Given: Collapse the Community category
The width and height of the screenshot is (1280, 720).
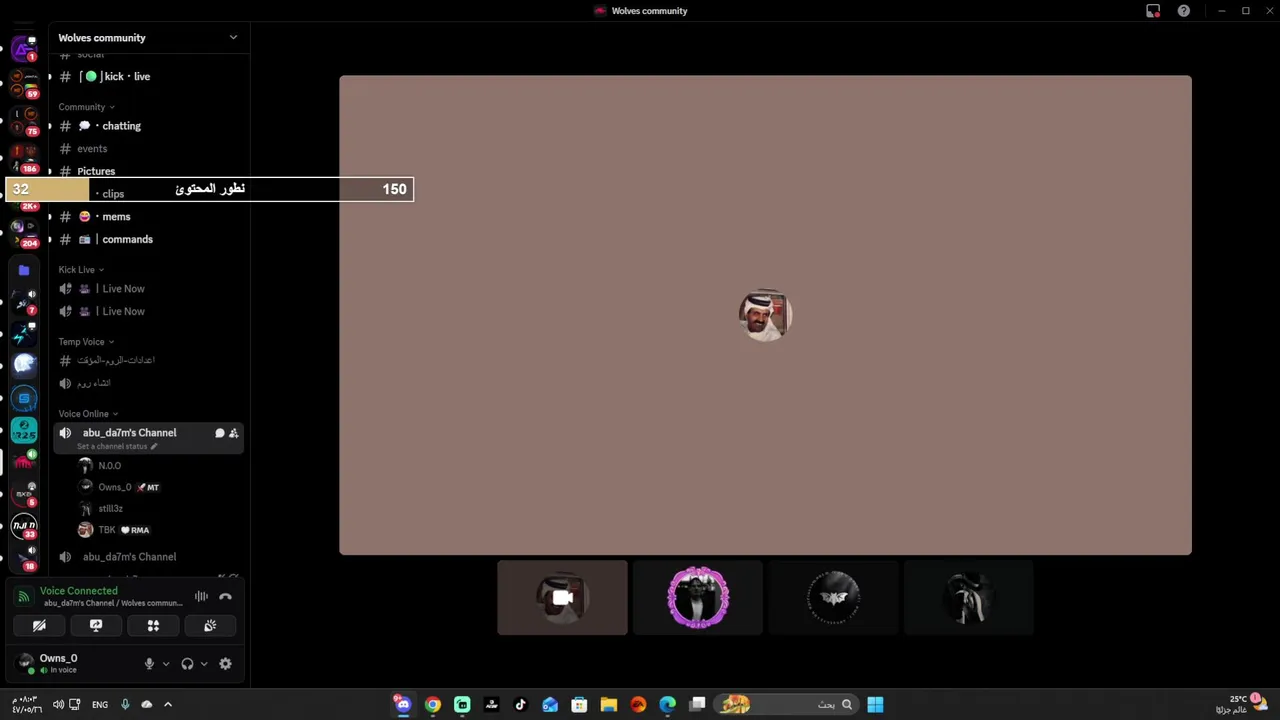Looking at the screenshot, I should pos(86,107).
